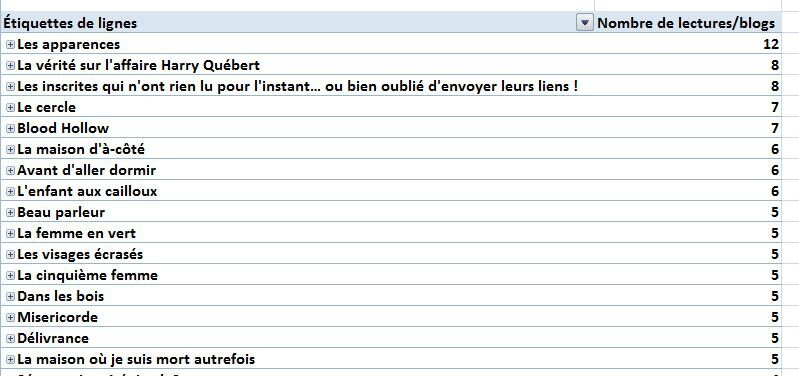Expand the Dans les bois row
Viewport: 799px width, 376px height.
[x=10, y=297]
